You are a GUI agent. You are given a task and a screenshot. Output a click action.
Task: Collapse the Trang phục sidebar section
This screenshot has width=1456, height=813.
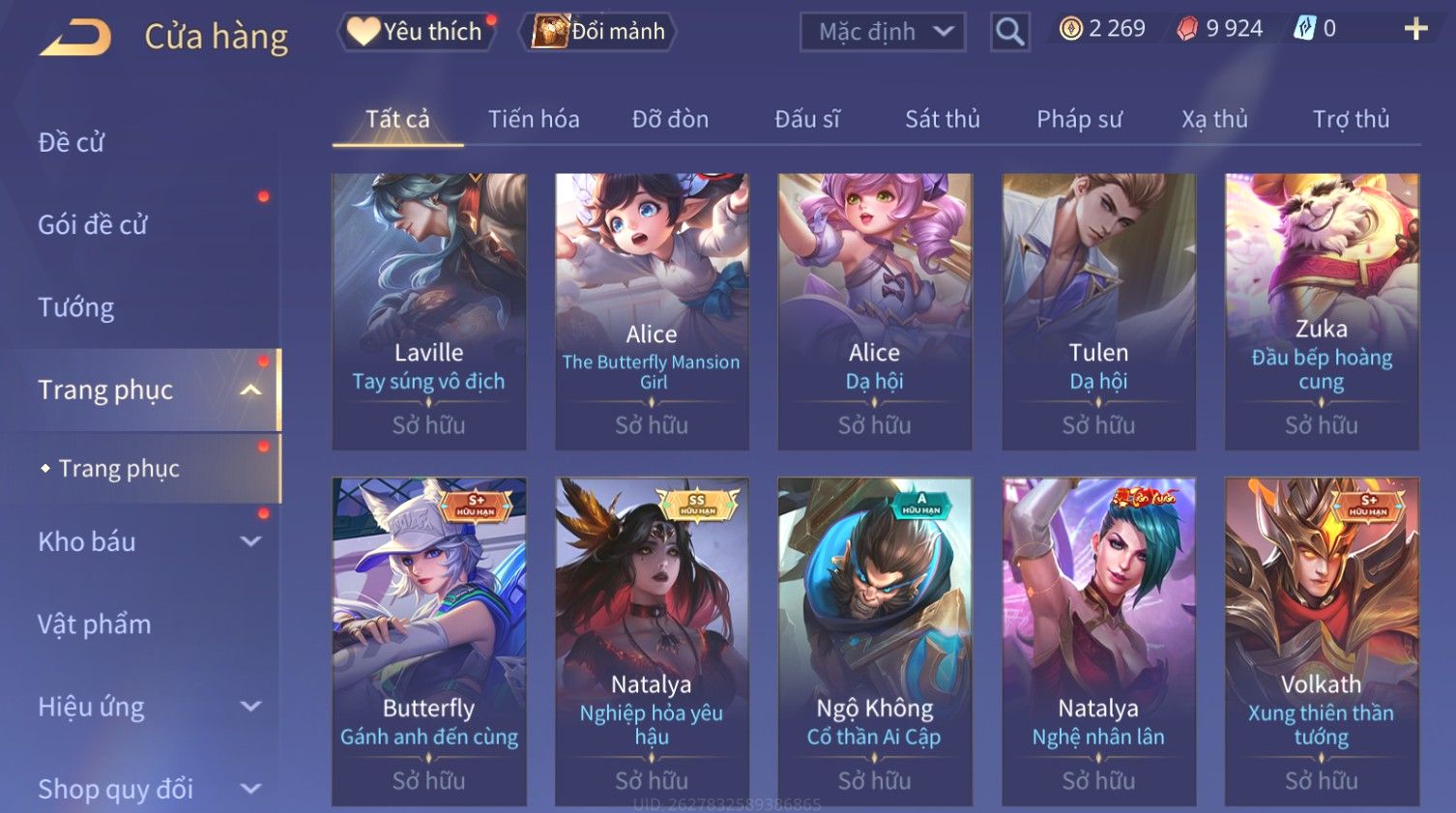250,390
